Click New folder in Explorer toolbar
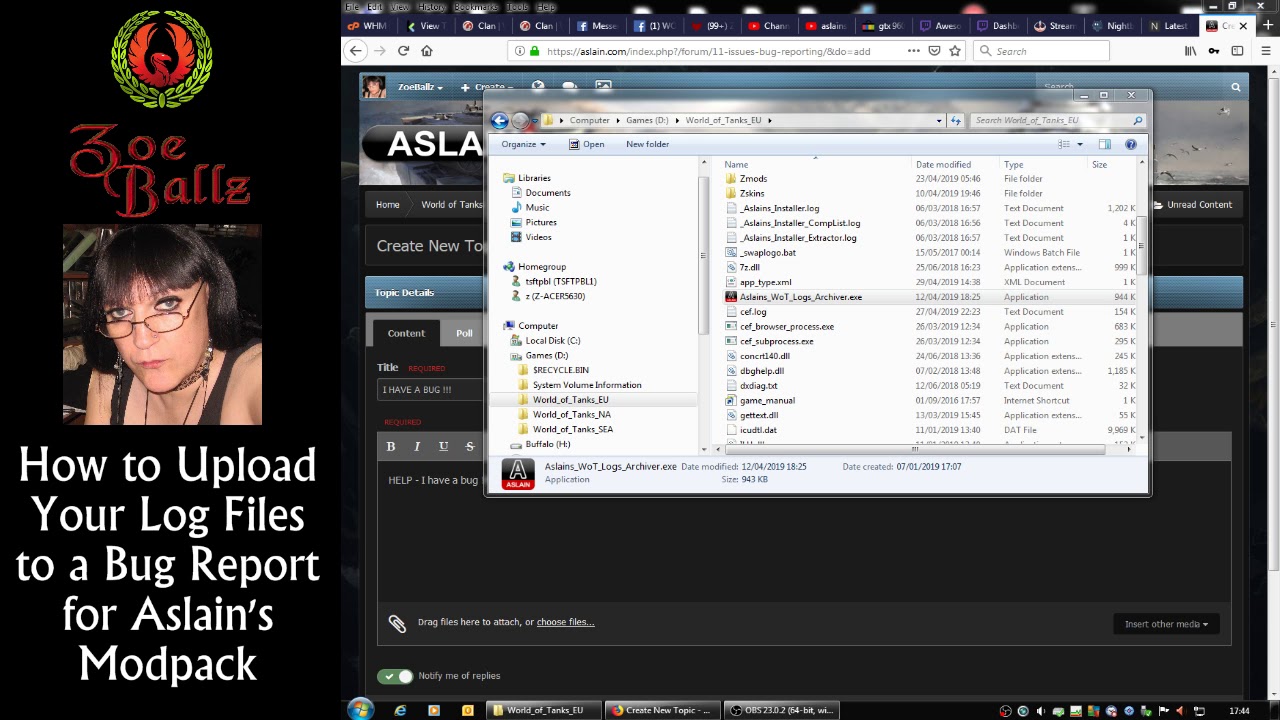 (x=647, y=144)
